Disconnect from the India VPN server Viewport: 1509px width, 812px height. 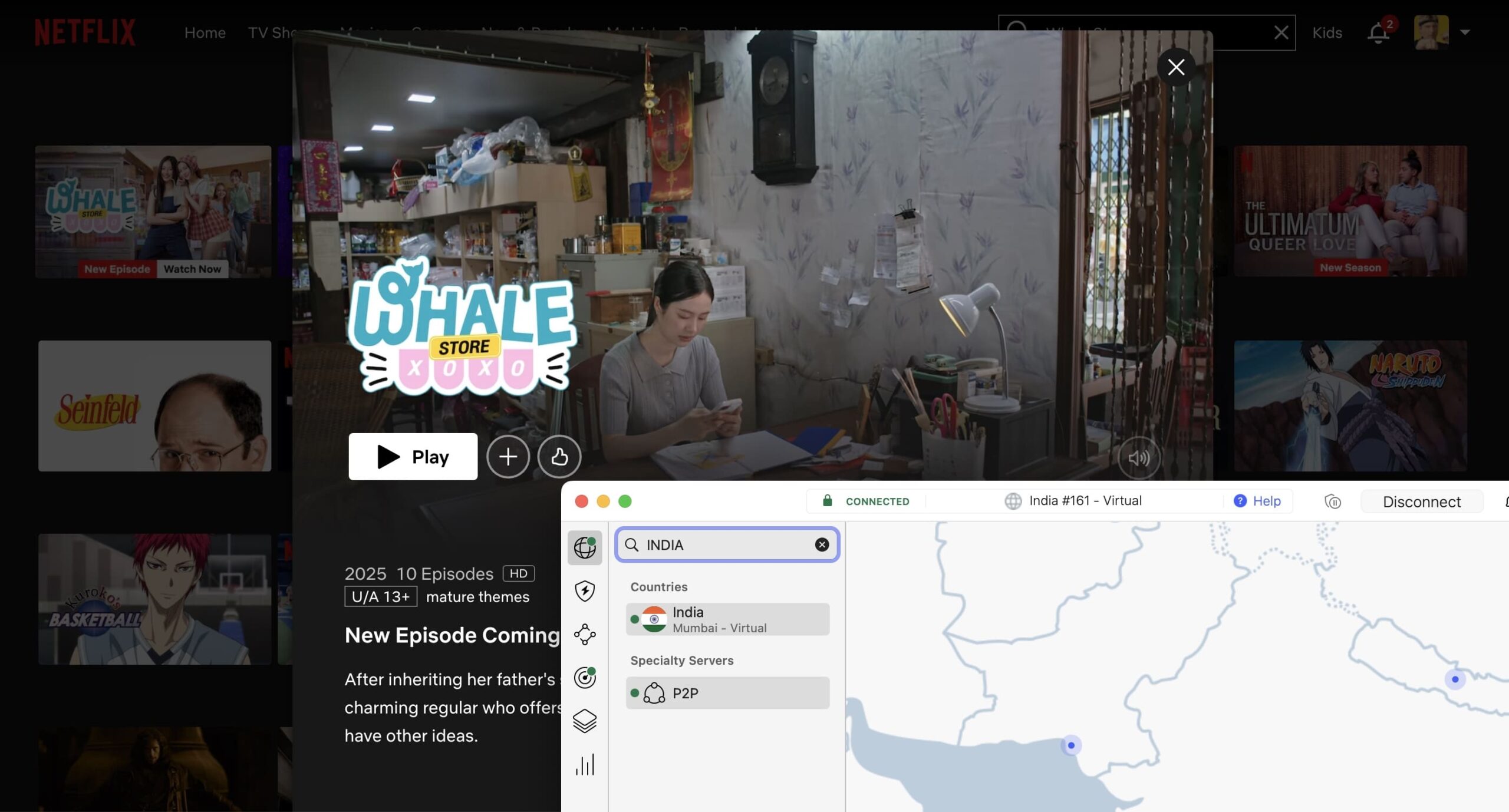pyautogui.click(x=1422, y=501)
